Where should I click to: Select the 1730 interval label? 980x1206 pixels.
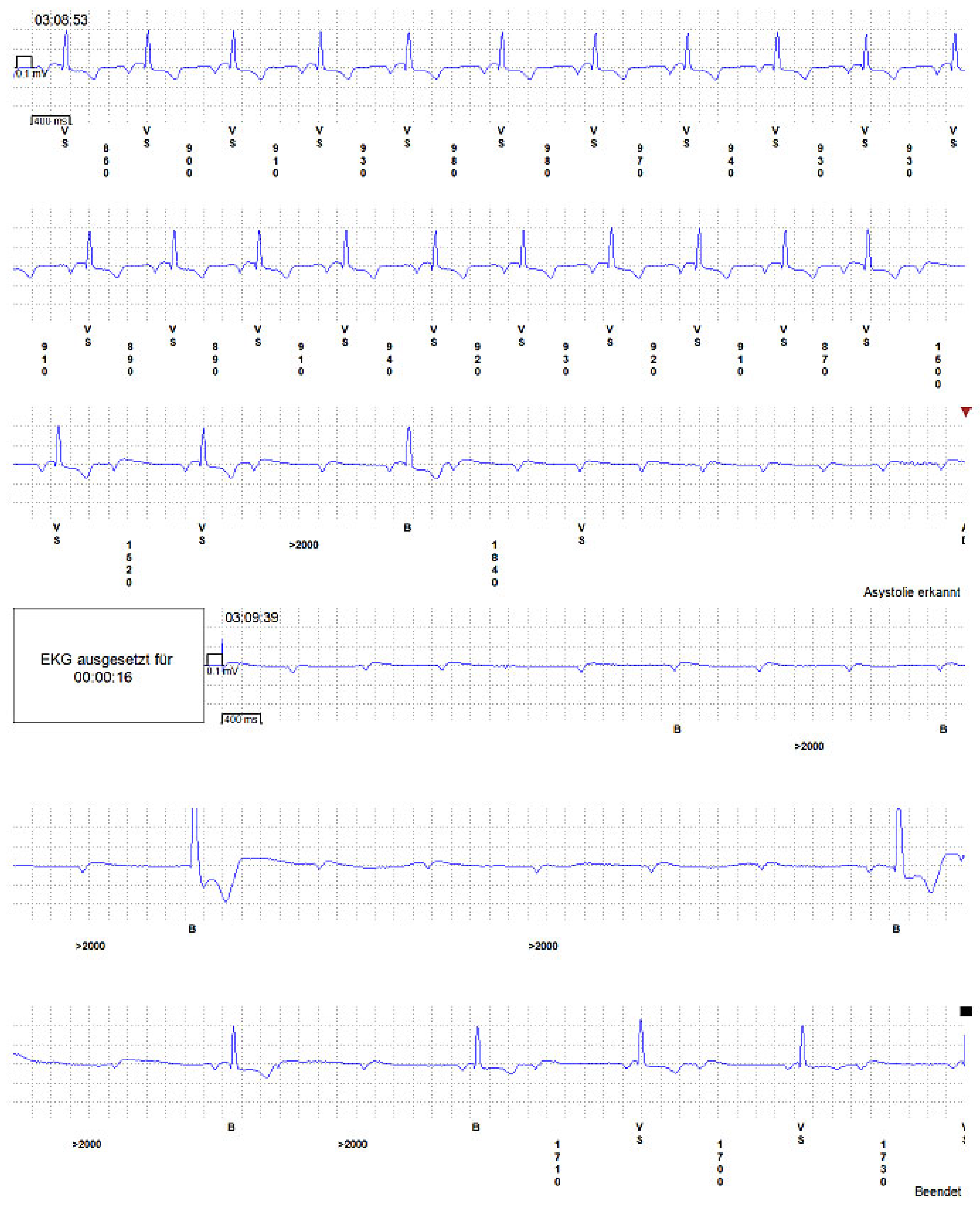tap(883, 1163)
